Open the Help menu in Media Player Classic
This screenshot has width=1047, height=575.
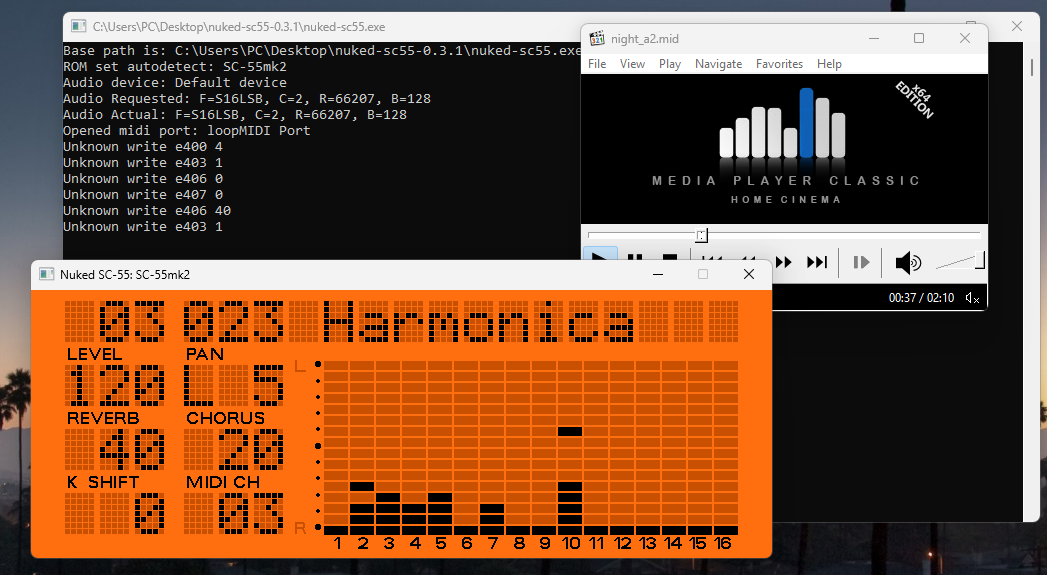[x=829, y=63]
